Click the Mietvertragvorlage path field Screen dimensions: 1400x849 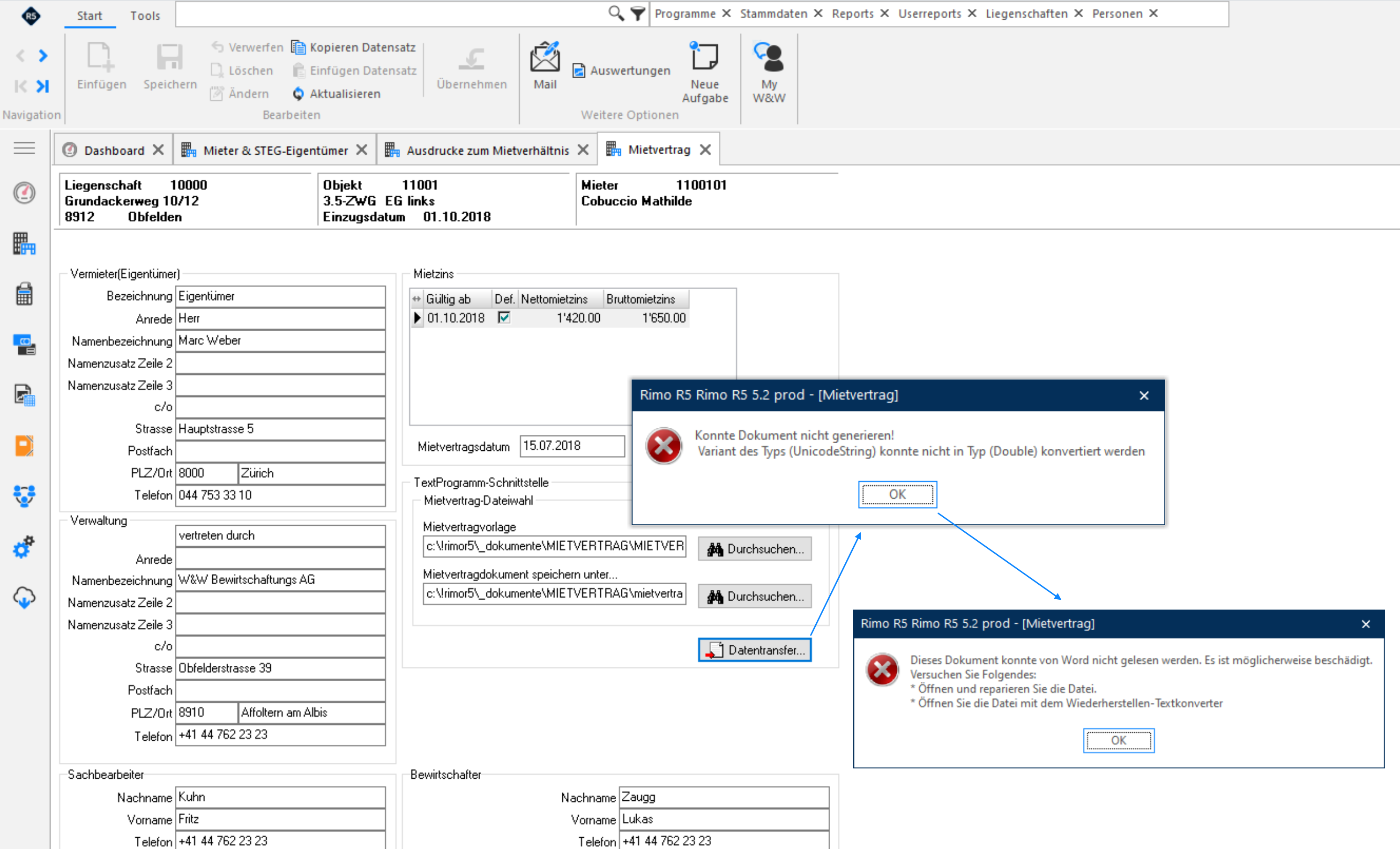click(x=554, y=546)
